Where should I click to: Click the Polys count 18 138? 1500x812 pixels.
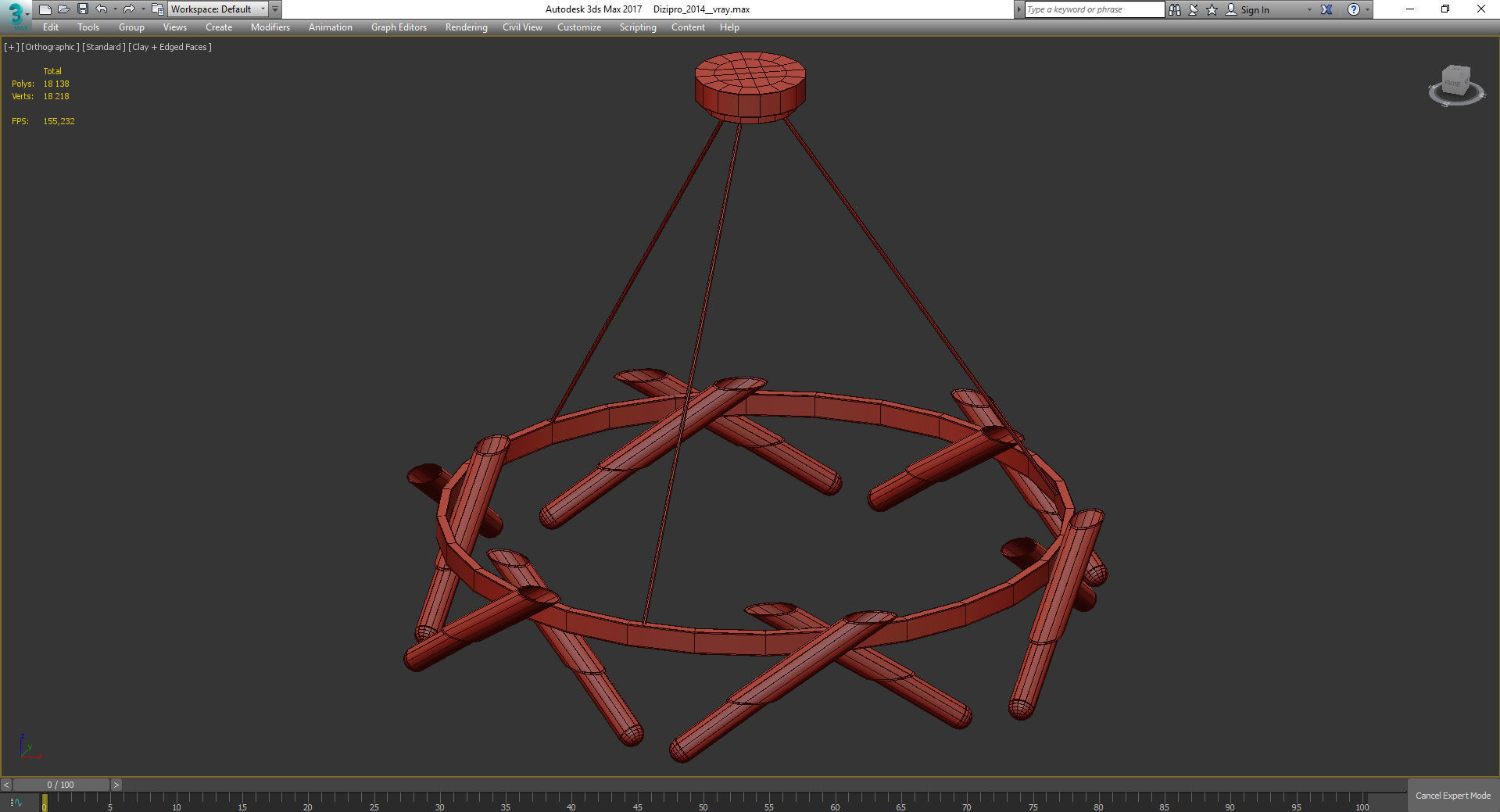56,84
